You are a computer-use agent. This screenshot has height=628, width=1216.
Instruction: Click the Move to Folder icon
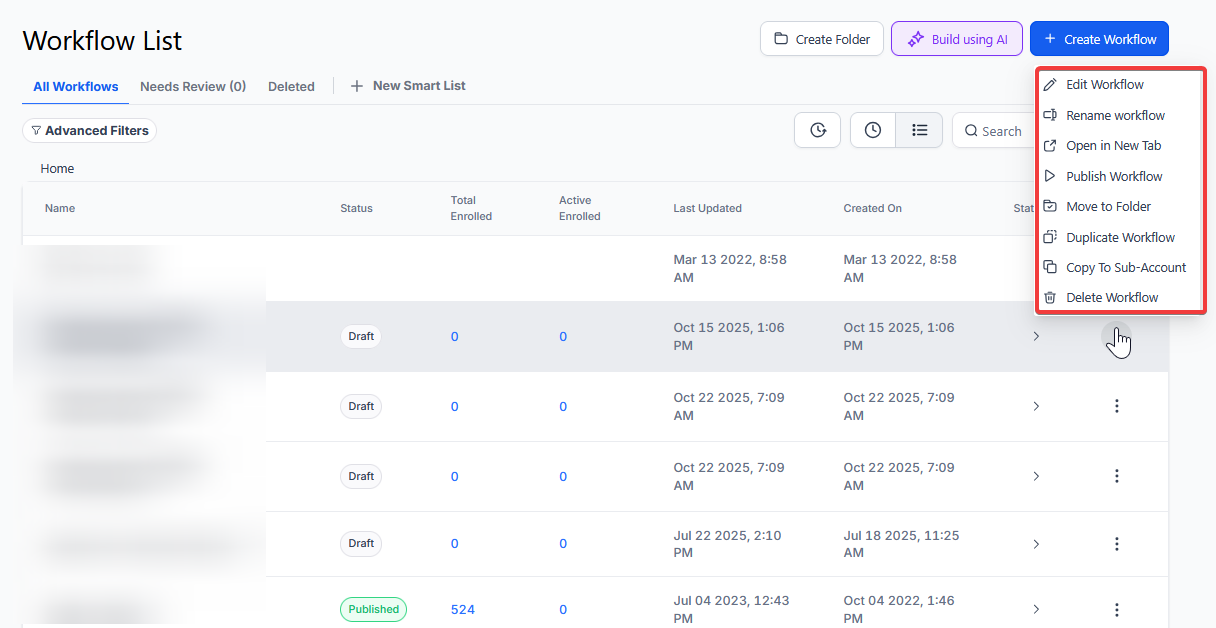(x=1050, y=206)
